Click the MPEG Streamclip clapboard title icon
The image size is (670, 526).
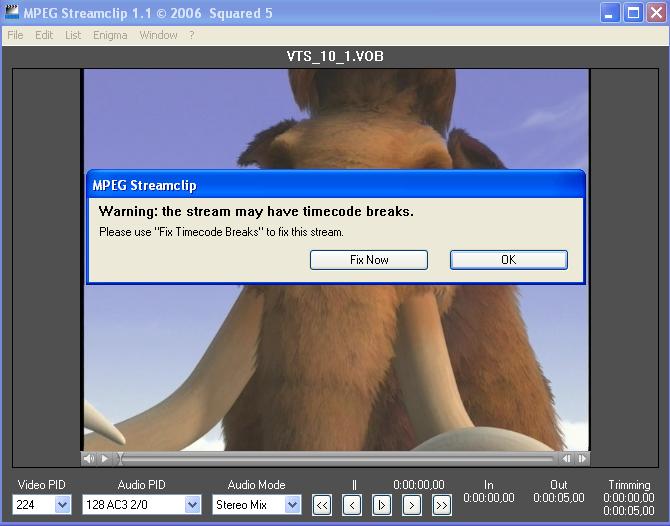12,12
